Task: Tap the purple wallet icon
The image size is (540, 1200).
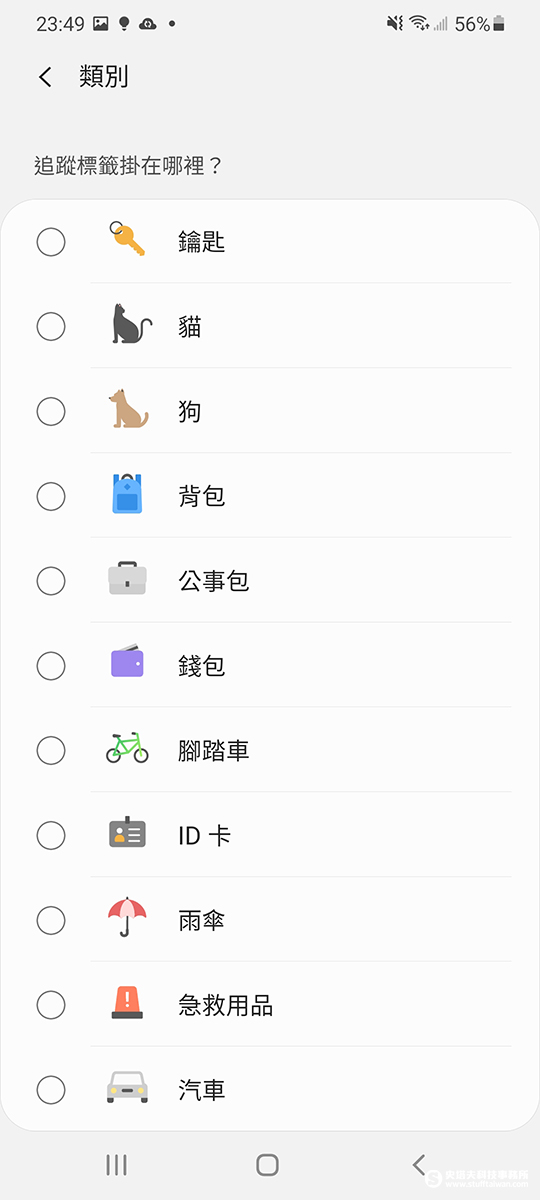Action: pos(127,662)
